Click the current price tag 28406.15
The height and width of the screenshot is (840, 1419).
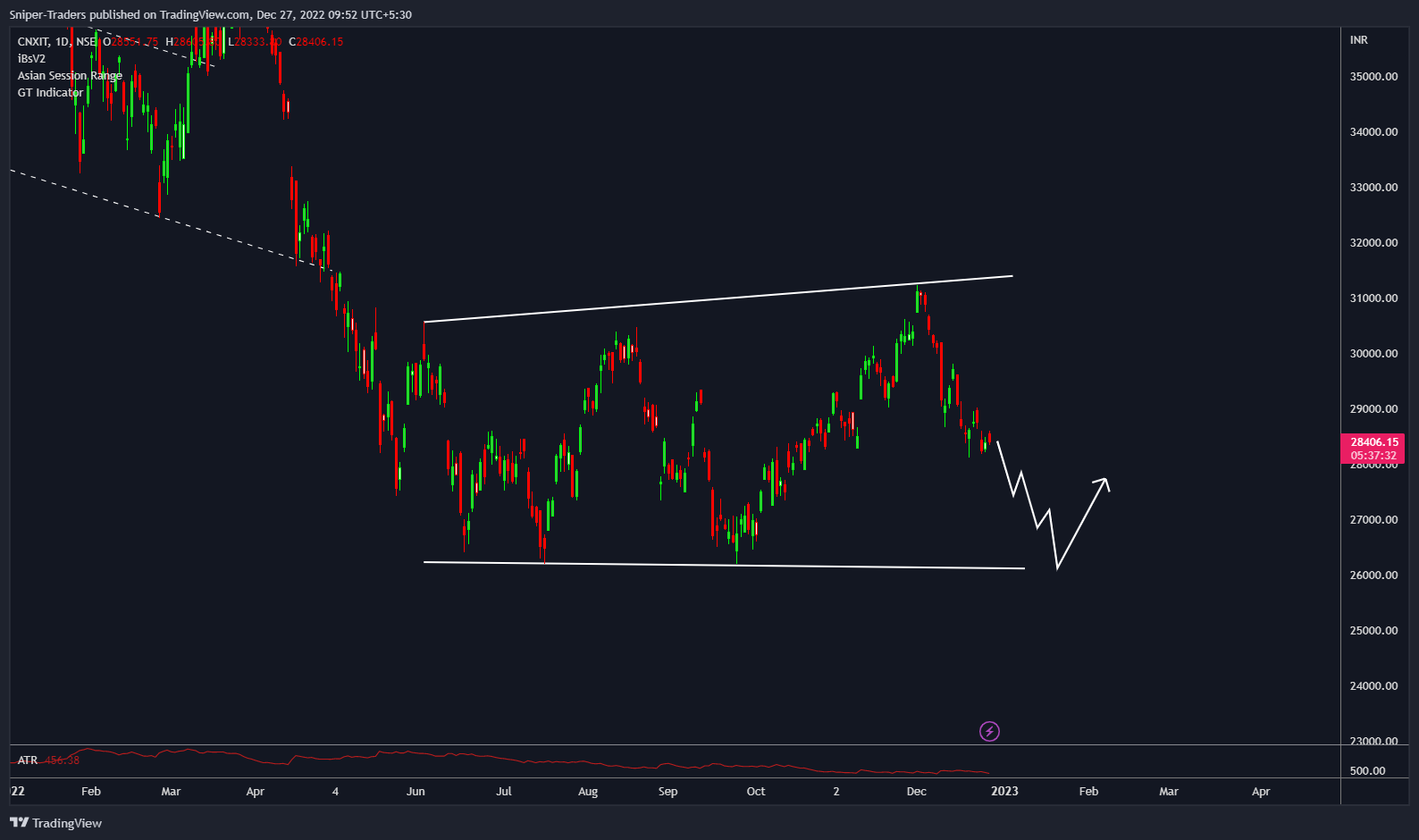click(1373, 442)
